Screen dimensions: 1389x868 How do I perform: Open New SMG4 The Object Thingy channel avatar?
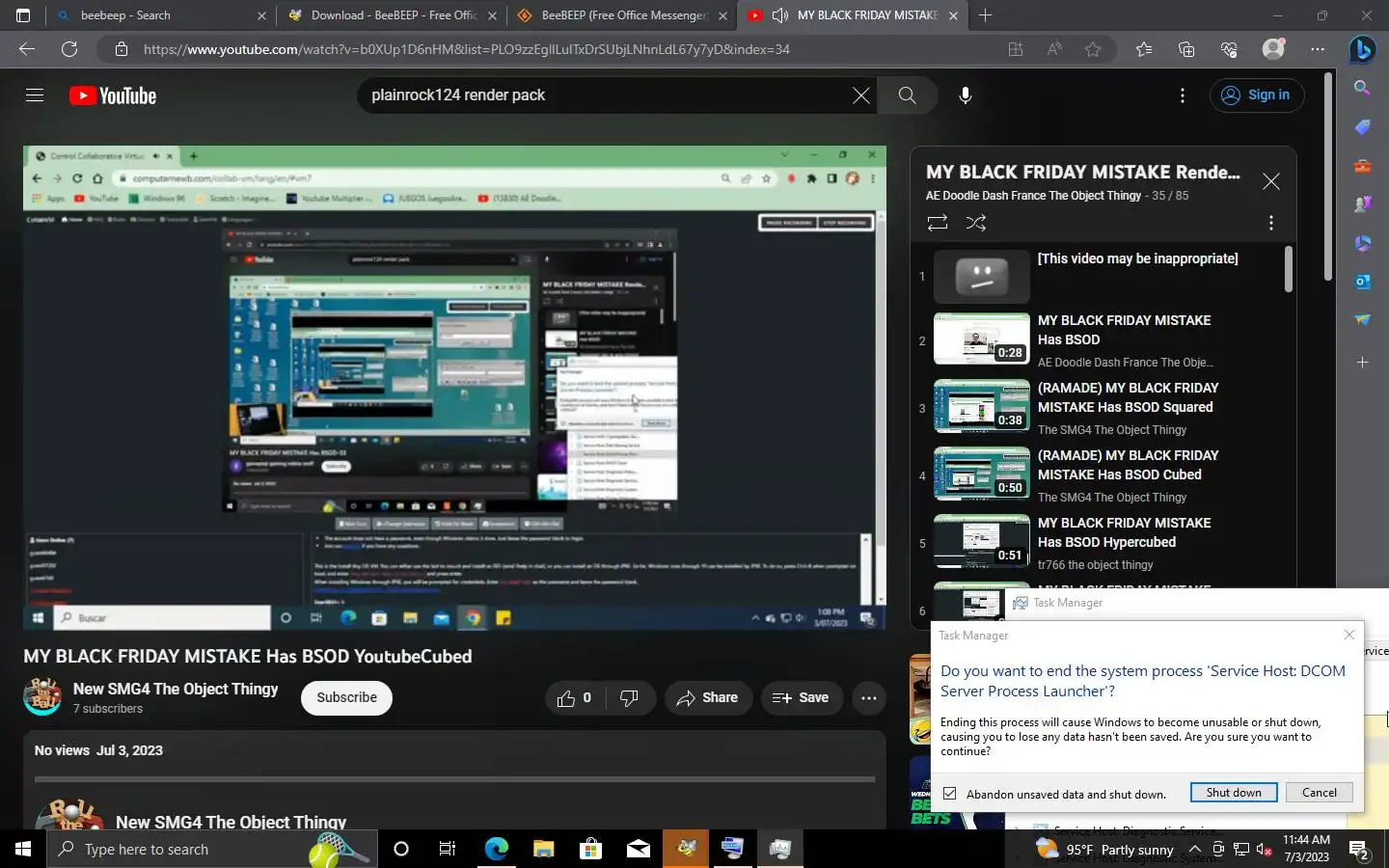[42, 697]
